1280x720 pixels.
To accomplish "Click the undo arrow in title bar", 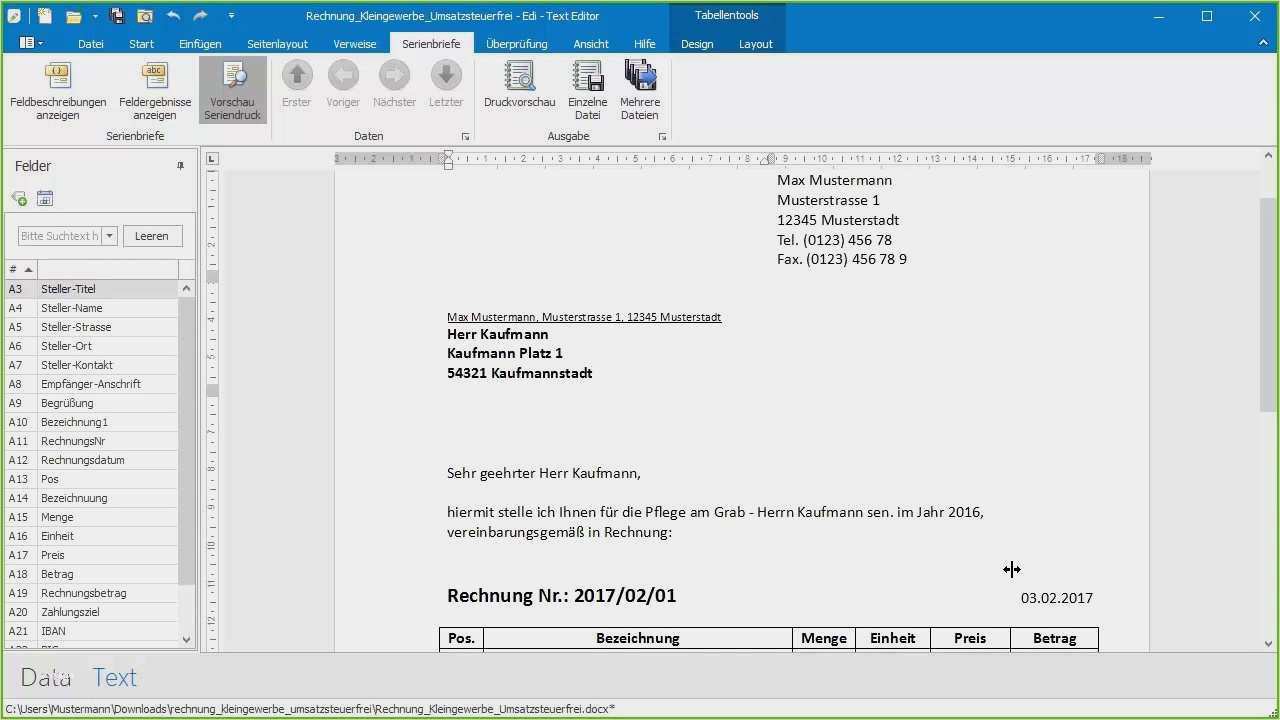I will (174, 16).
